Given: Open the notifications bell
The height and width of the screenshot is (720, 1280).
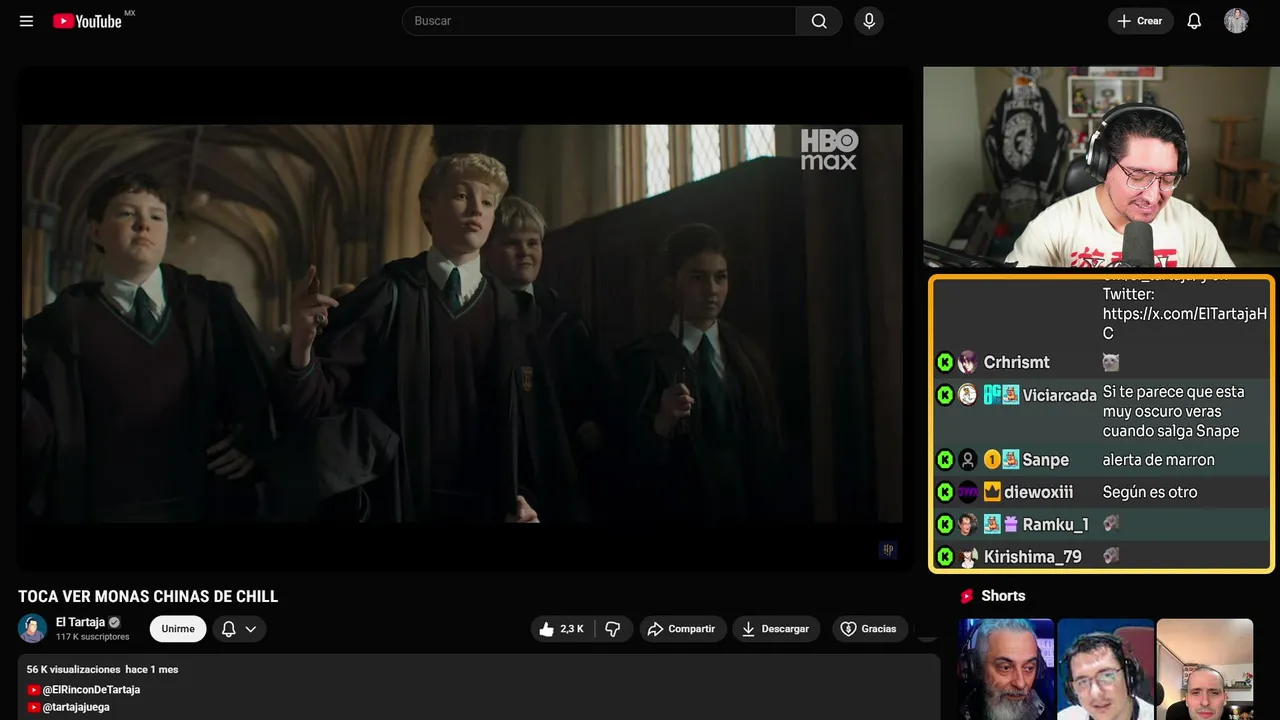Looking at the screenshot, I should click(1194, 21).
